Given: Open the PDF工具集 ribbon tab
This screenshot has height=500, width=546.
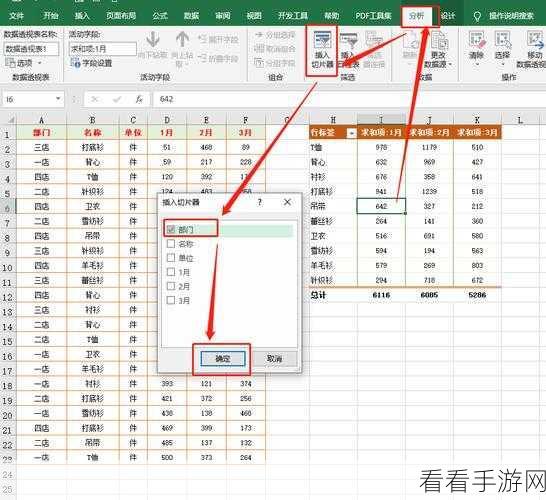Looking at the screenshot, I should (373, 16).
